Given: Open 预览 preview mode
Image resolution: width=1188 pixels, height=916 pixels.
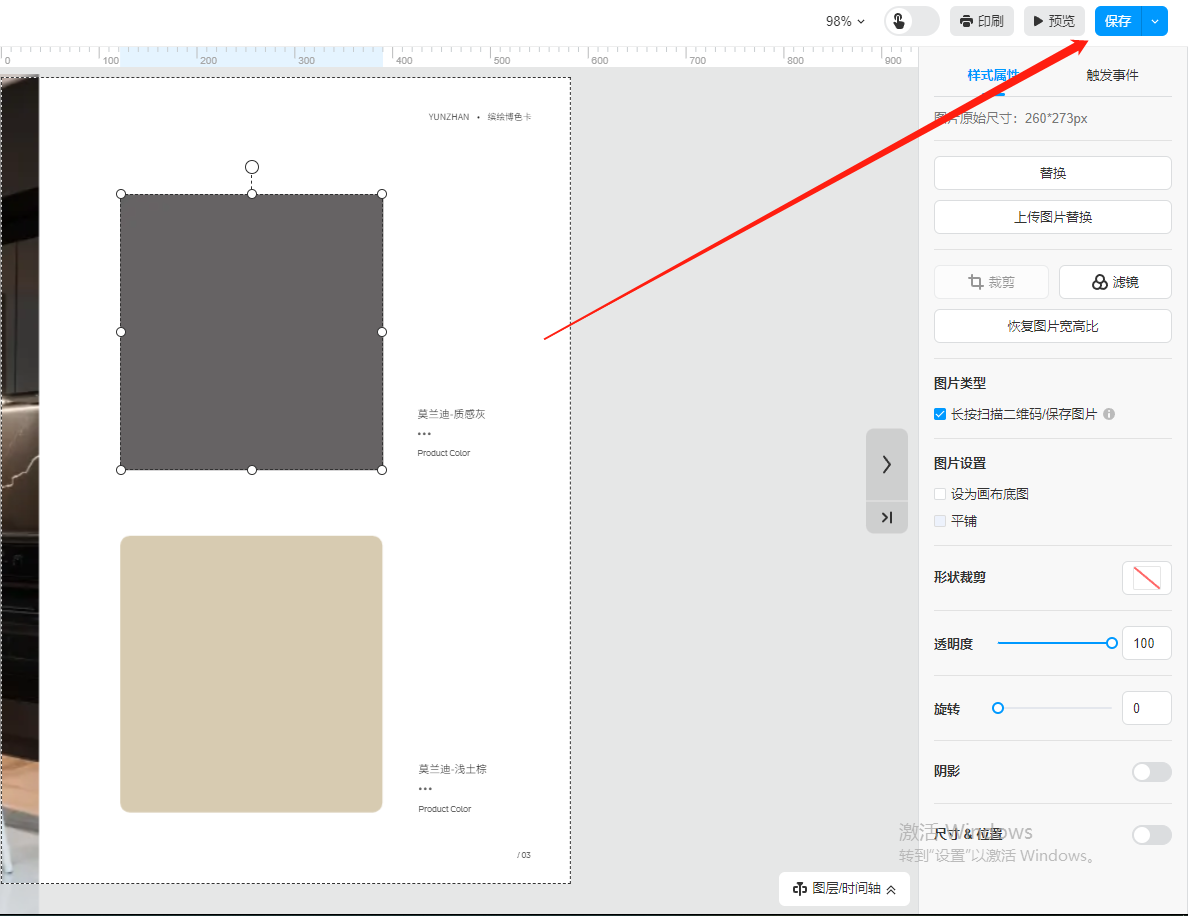Looking at the screenshot, I should (1054, 21).
